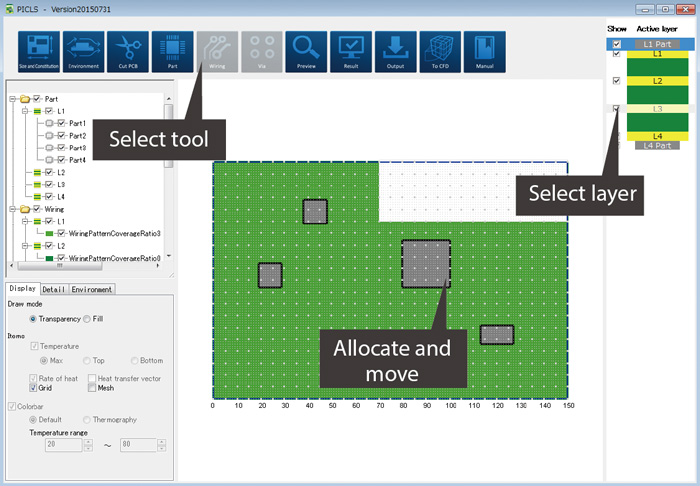Uncheck the Part4 checkbox in tree
The width and height of the screenshot is (700, 486).
point(62,160)
